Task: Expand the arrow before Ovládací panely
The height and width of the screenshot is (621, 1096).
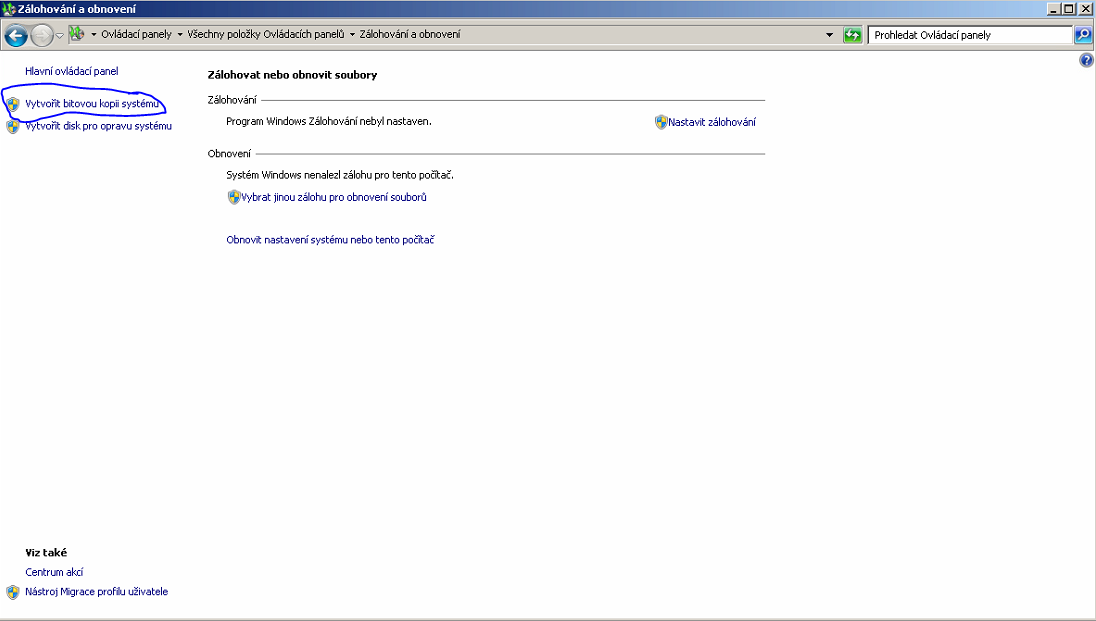Action: [x=94, y=34]
